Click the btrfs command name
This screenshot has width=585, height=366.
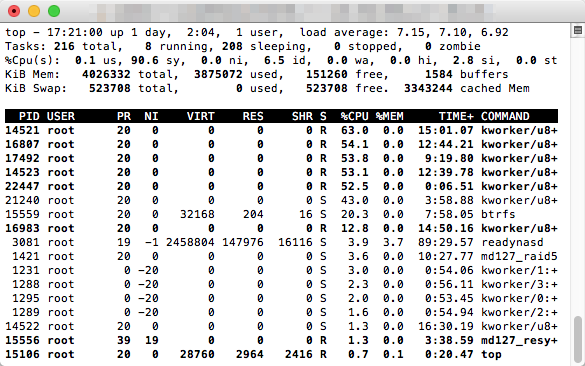[x=498, y=215]
